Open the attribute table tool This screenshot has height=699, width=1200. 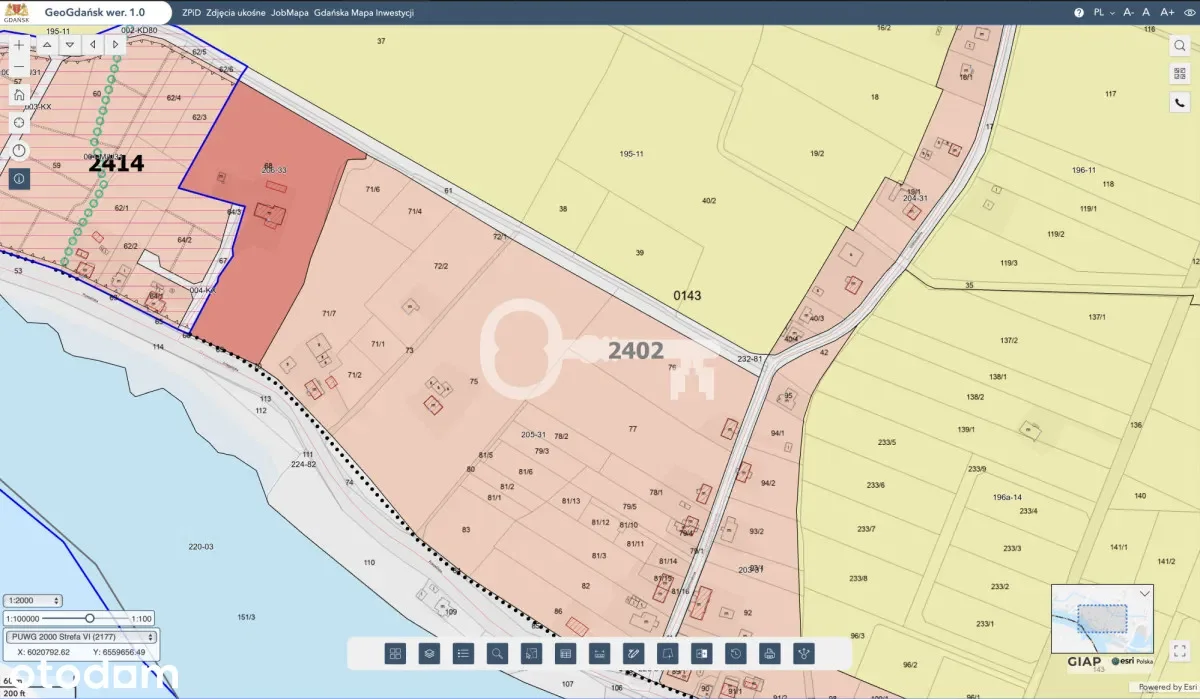[x=565, y=653]
